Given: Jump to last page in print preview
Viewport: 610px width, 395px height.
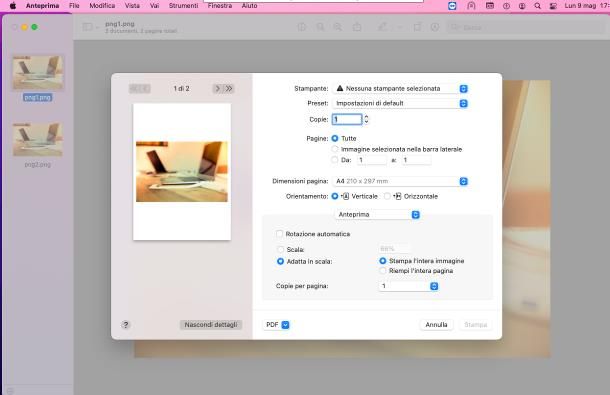Looking at the screenshot, I should tap(229, 88).
